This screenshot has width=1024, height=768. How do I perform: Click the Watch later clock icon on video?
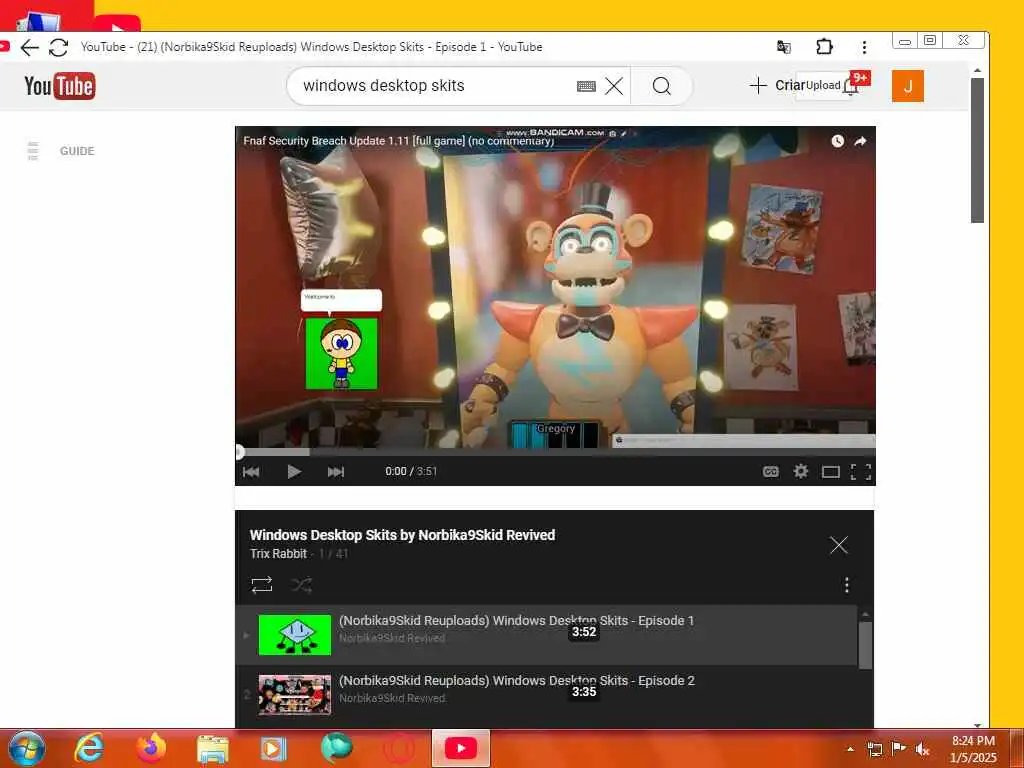(x=837, y=141)
